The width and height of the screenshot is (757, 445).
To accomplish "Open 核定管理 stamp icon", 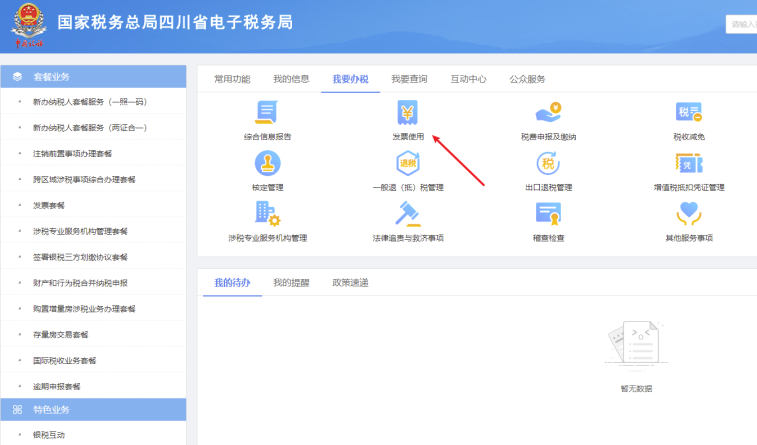I will (x=267, y=163).
